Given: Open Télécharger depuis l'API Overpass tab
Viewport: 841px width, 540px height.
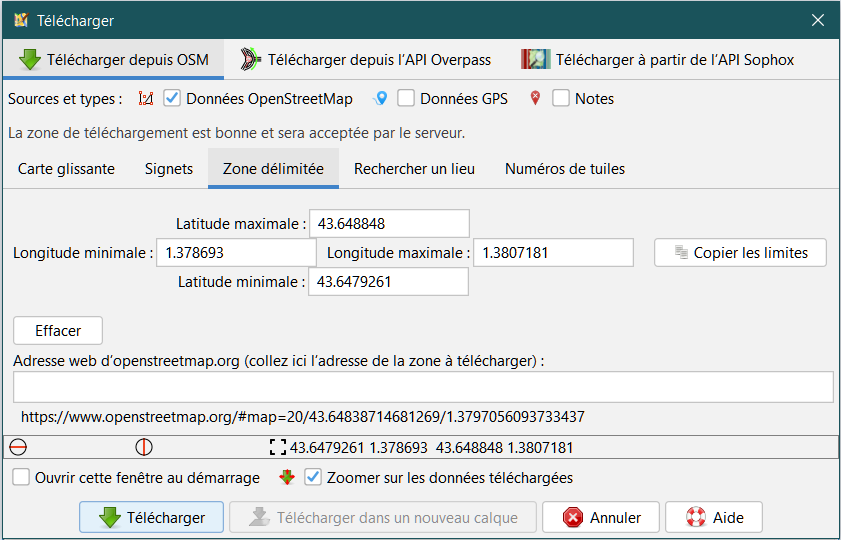Looking at the screenshot, I should (366, 60).
